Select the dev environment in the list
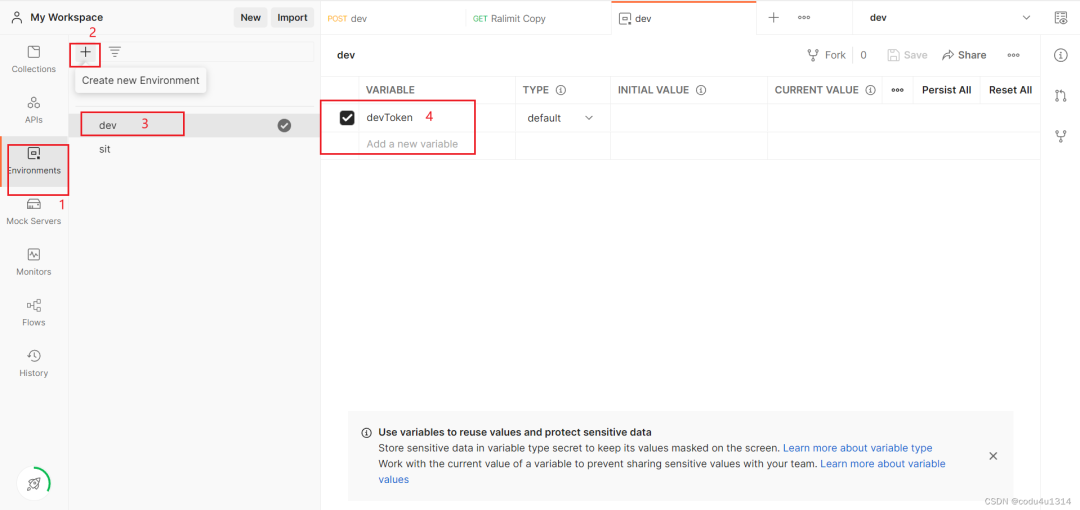 click(194, 125)
